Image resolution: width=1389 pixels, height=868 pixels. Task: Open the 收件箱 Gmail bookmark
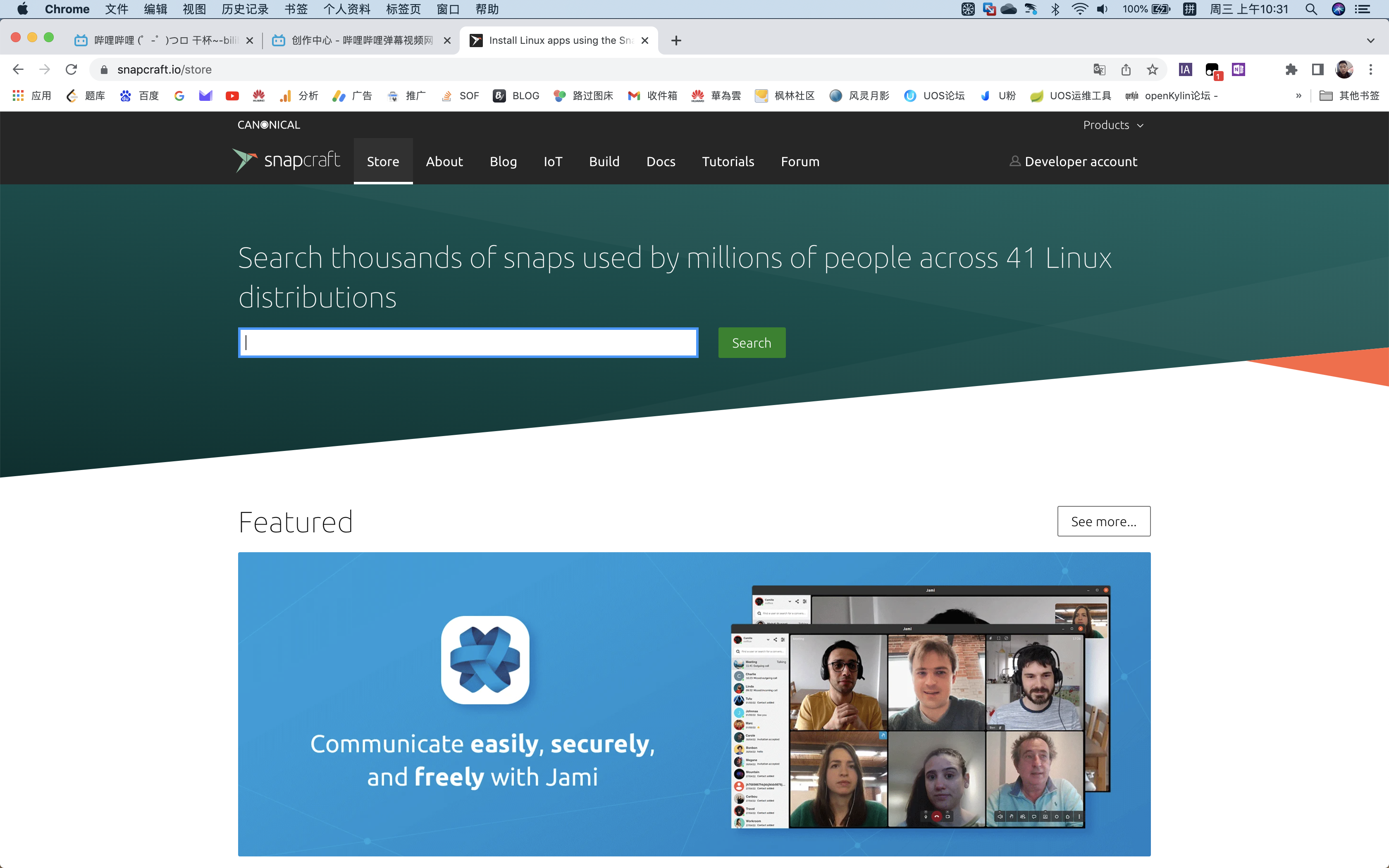point(653,96)
